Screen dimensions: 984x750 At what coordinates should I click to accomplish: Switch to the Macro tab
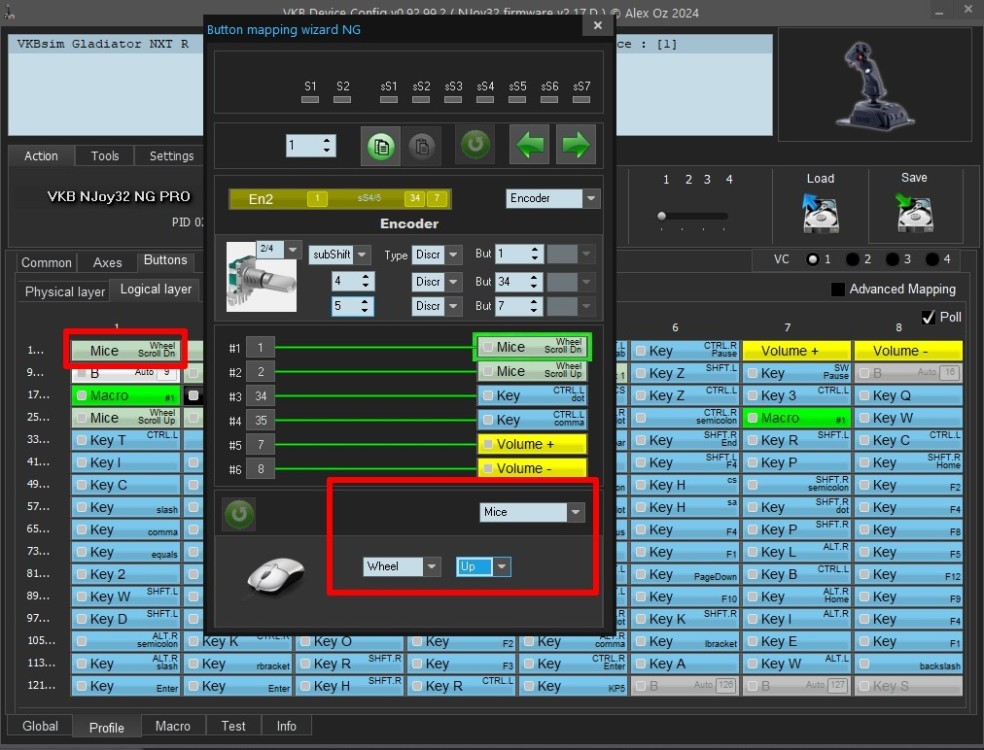[x=172, y=726]
